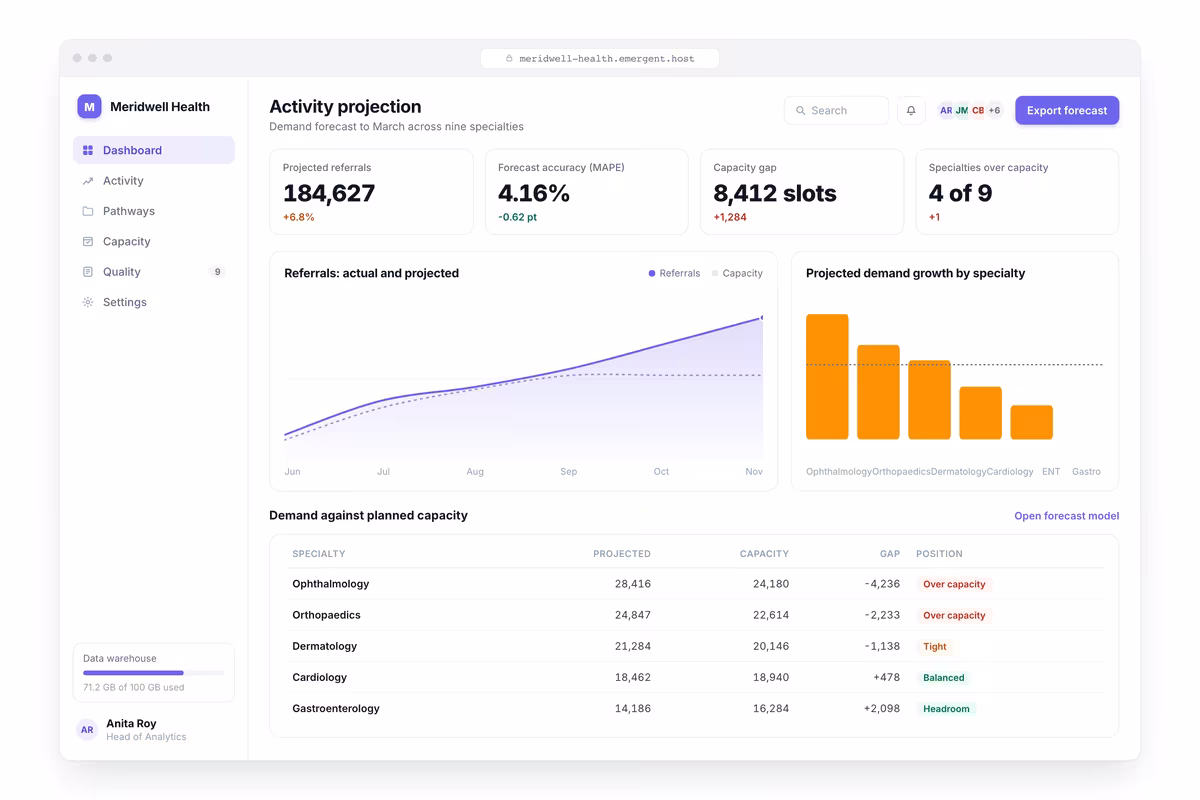Image resolution: width=1200 pixels, height=800 pixels.
Task: Click the +6 more collaborators badge
Action: coord(994,111)
